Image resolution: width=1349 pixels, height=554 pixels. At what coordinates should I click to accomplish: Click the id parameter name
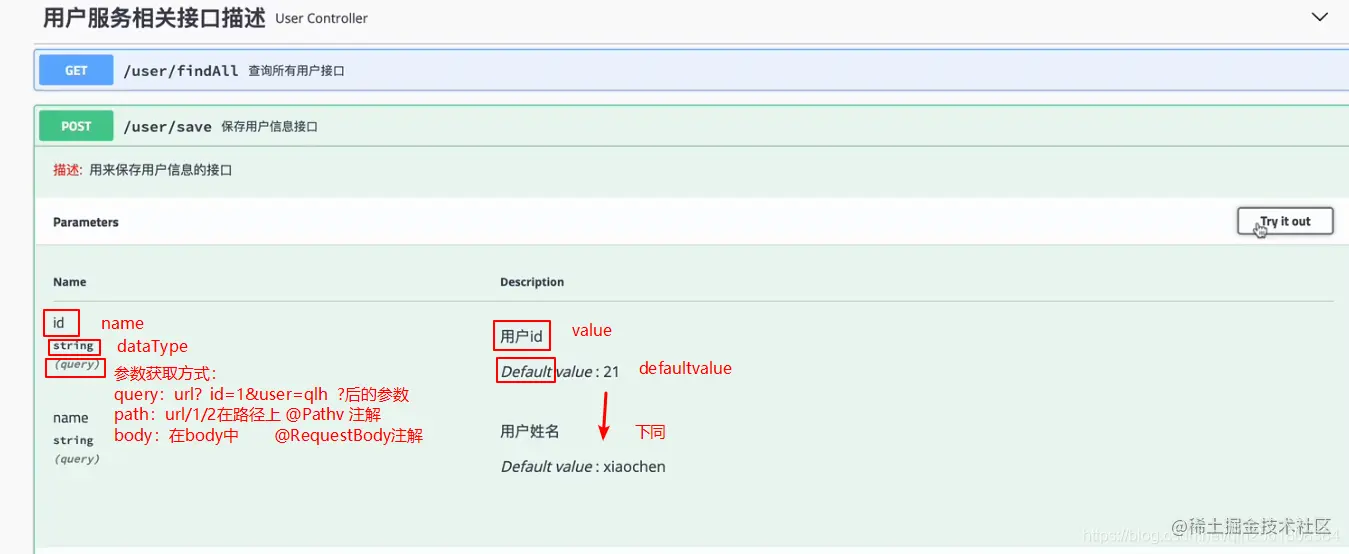pos(59,323)
